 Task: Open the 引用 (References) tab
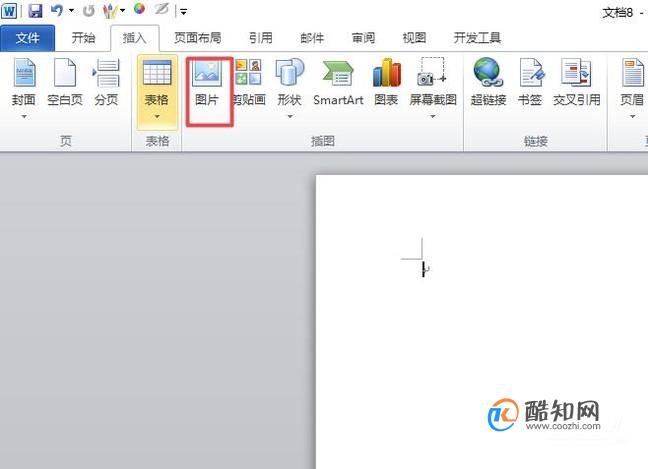[x=261, y=38]
